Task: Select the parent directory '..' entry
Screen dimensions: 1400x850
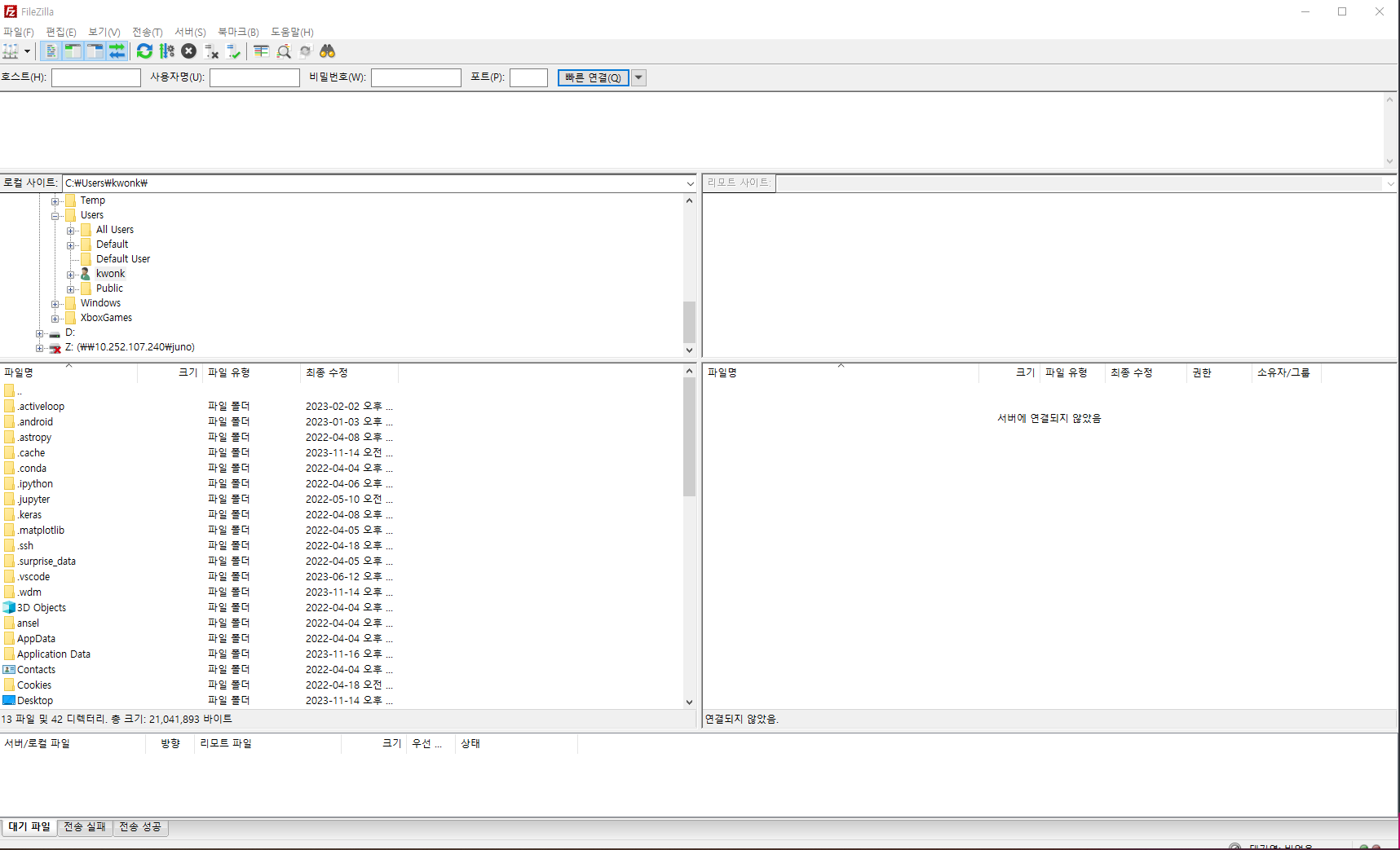Action: 13,390
